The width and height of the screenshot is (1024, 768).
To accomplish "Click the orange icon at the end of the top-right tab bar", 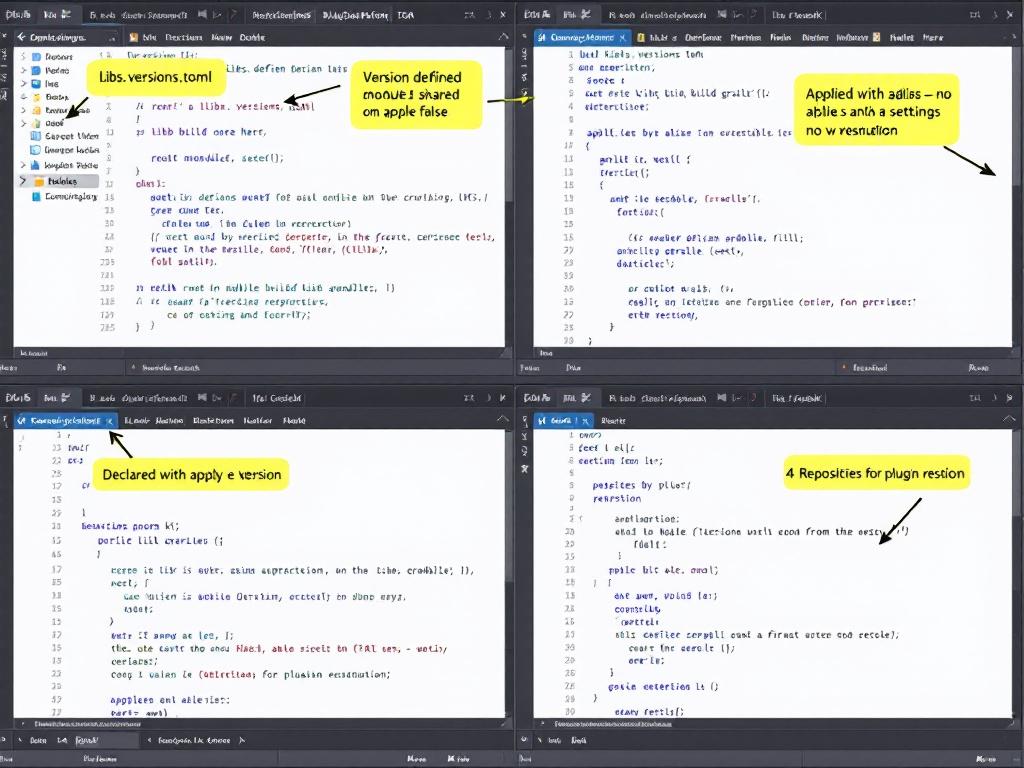I will click(x=876, y=37).
